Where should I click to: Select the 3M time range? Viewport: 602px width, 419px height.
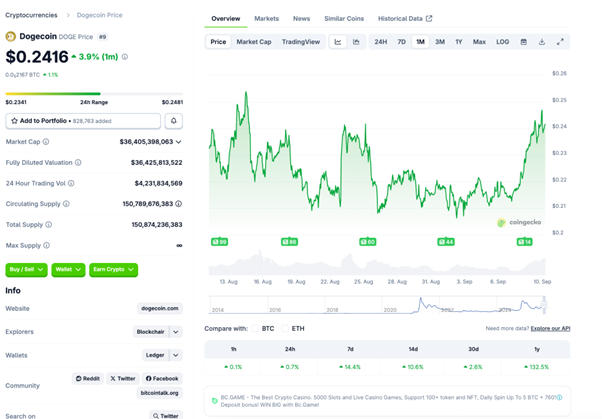[x=440, y=42]
